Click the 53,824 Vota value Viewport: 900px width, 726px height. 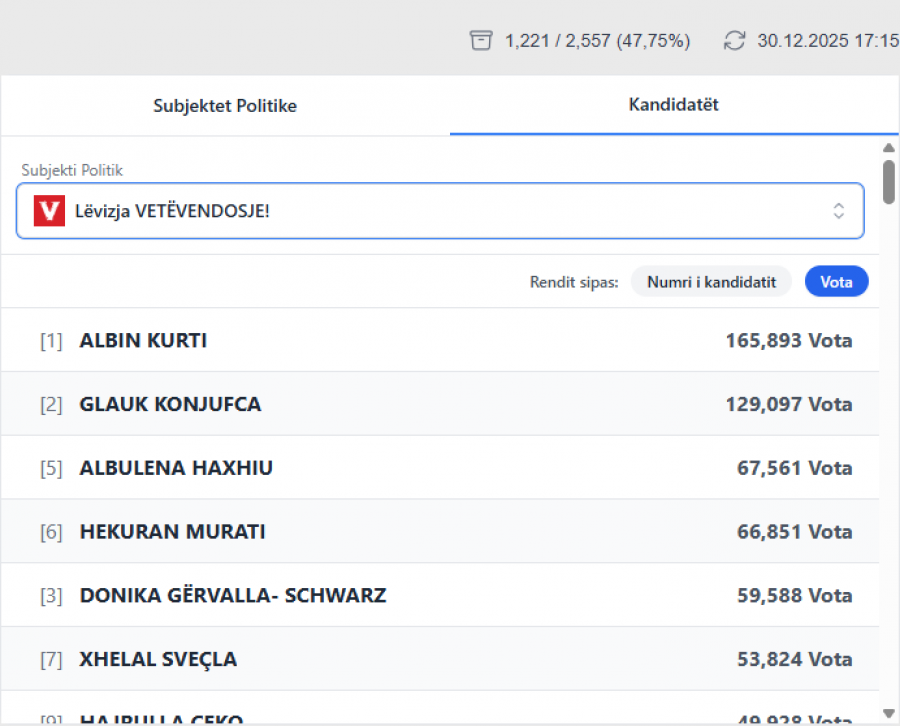tap(794, 659)
